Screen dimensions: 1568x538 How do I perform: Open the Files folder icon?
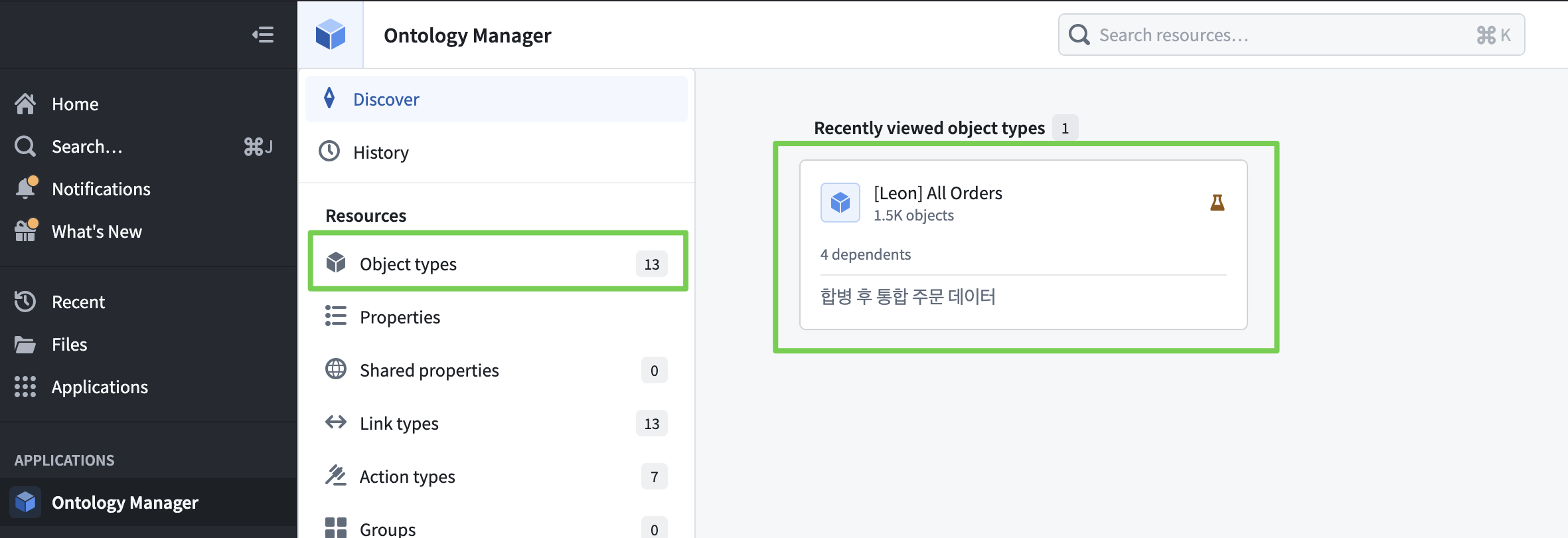[x=25, y=345]
